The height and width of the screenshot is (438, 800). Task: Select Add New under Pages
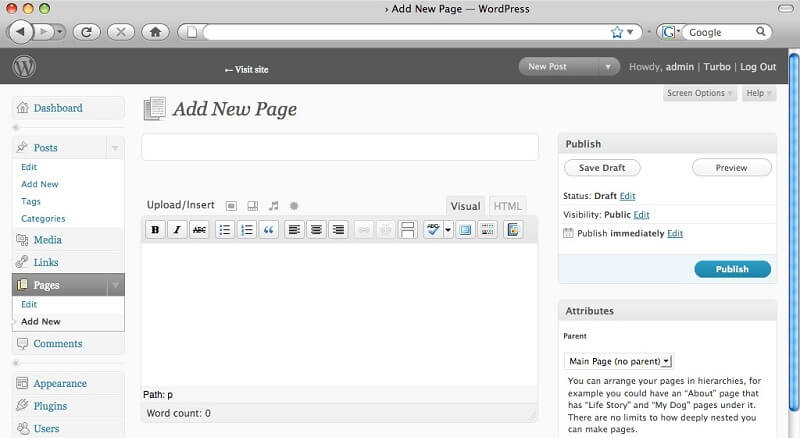(41, 322)
